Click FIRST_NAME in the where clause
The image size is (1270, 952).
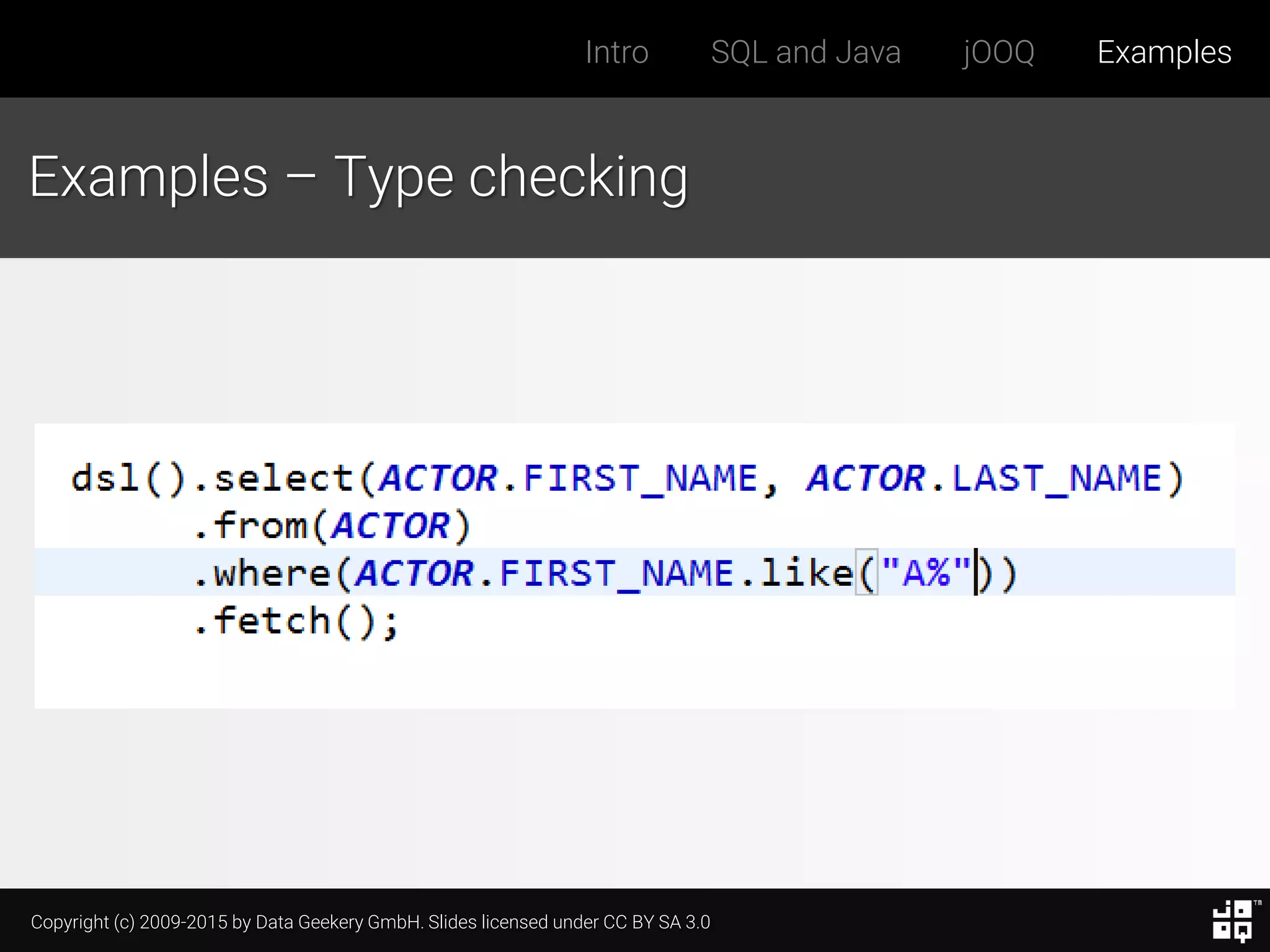[x=616, y=573]
